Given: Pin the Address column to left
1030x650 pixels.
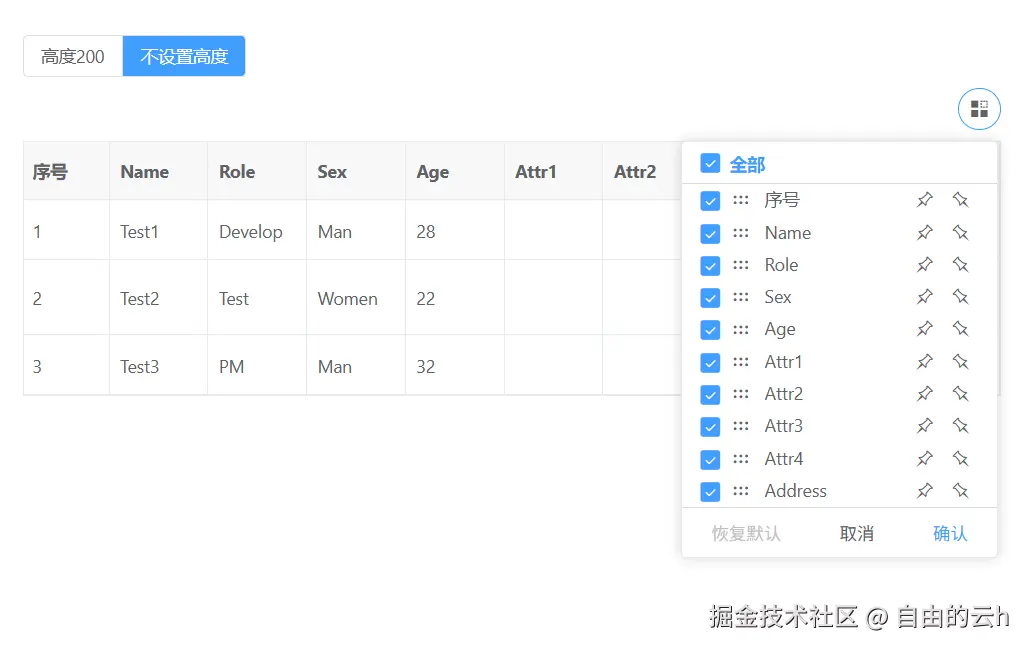Looking at the screenshot, I should (x=925, y=491).
